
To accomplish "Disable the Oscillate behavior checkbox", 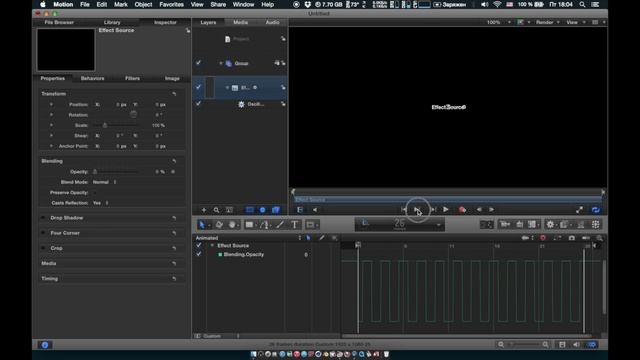I will (198, 104).
